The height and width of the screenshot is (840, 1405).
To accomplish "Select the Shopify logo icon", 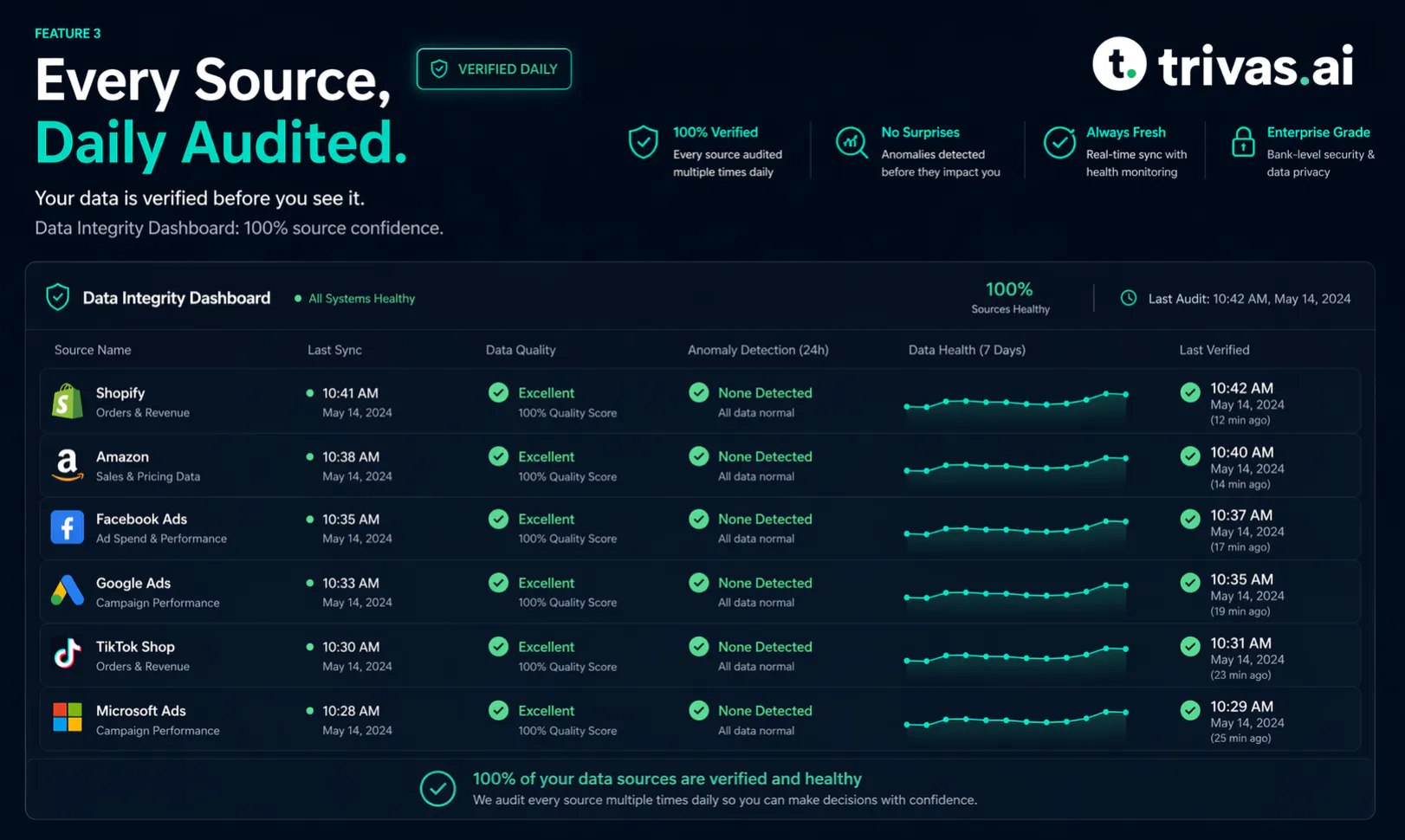I will [x=67, y=402].
